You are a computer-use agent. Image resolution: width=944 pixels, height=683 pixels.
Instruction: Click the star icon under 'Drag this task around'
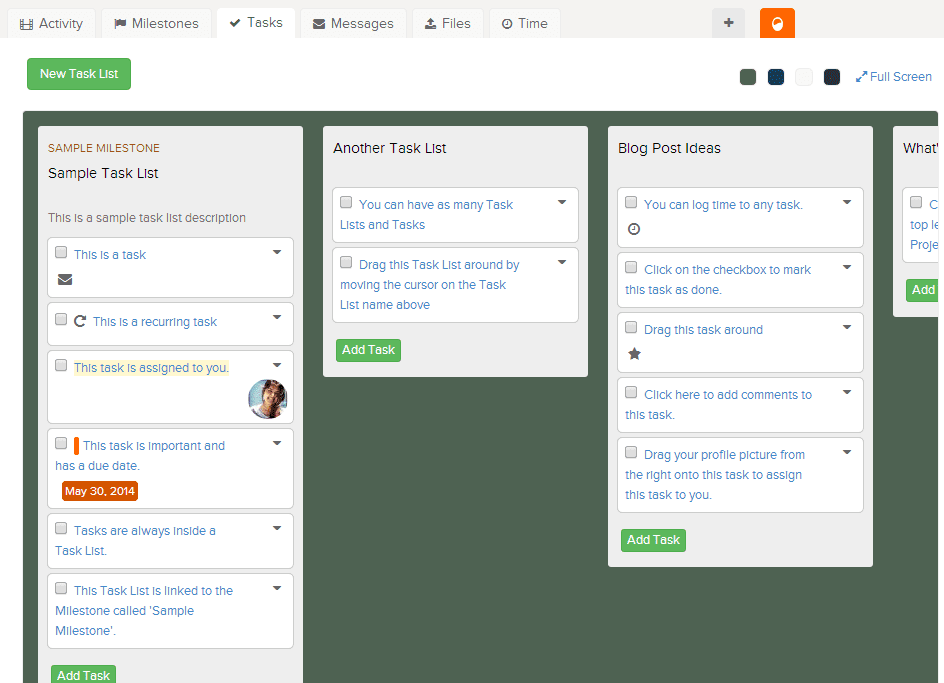point(634,354)
